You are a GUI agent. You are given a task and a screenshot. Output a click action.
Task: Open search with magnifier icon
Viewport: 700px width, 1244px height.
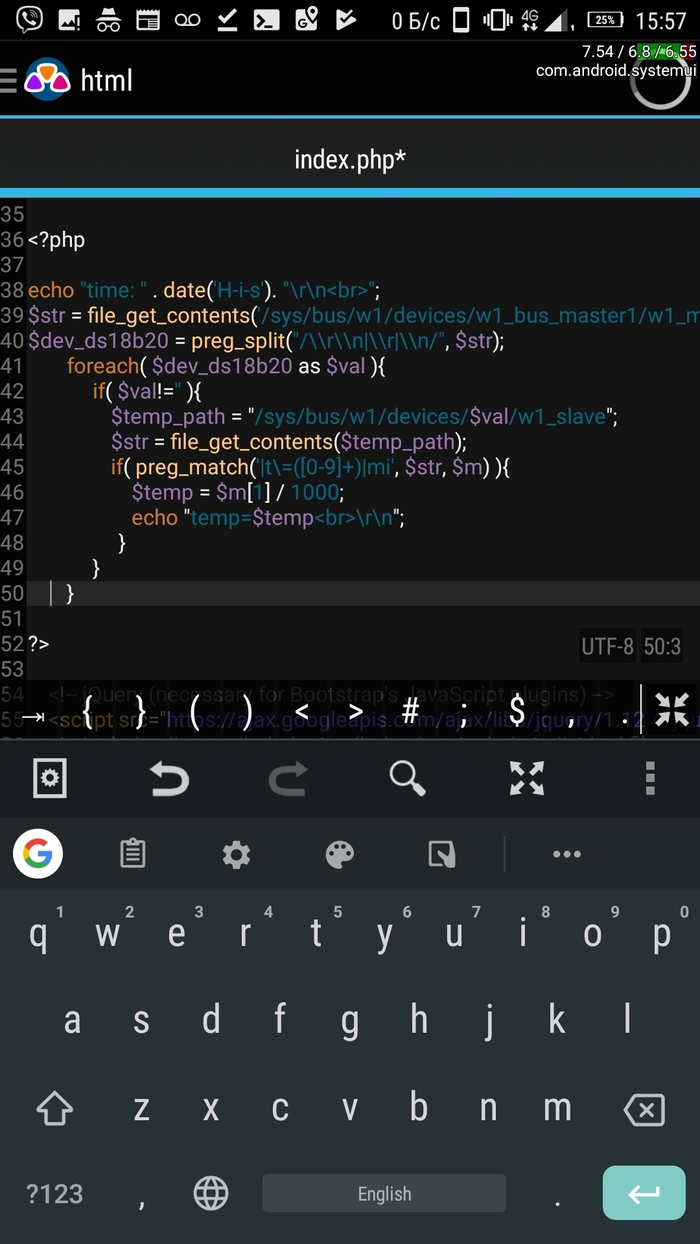(x=407, y=777)
